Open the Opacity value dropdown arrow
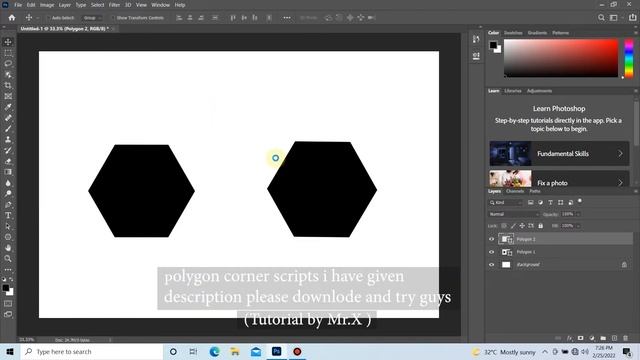 [x=578, y=214]
